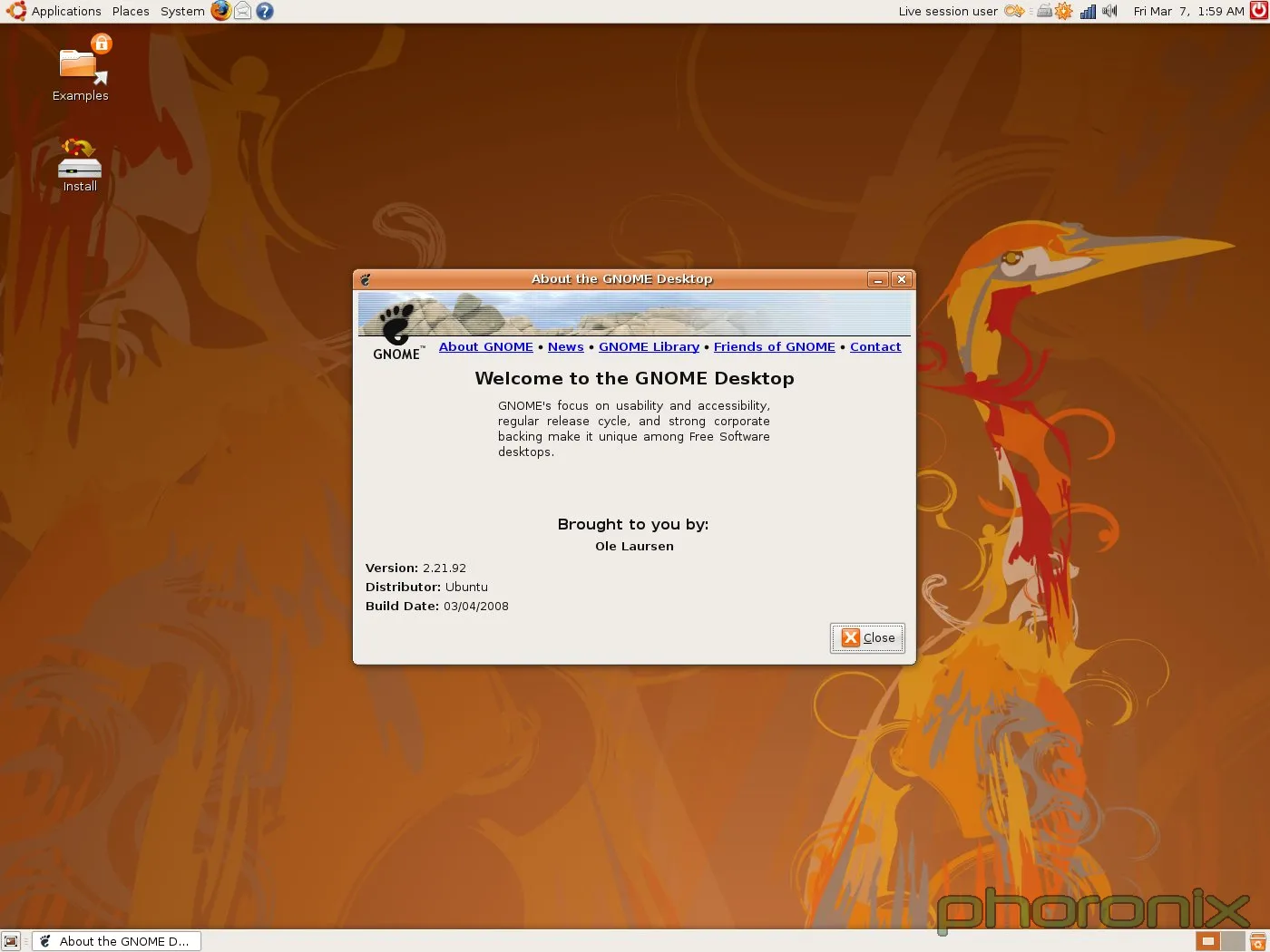Click the 'Welcome to the GNOME Desktop' heading

click(x=634, y=378)
